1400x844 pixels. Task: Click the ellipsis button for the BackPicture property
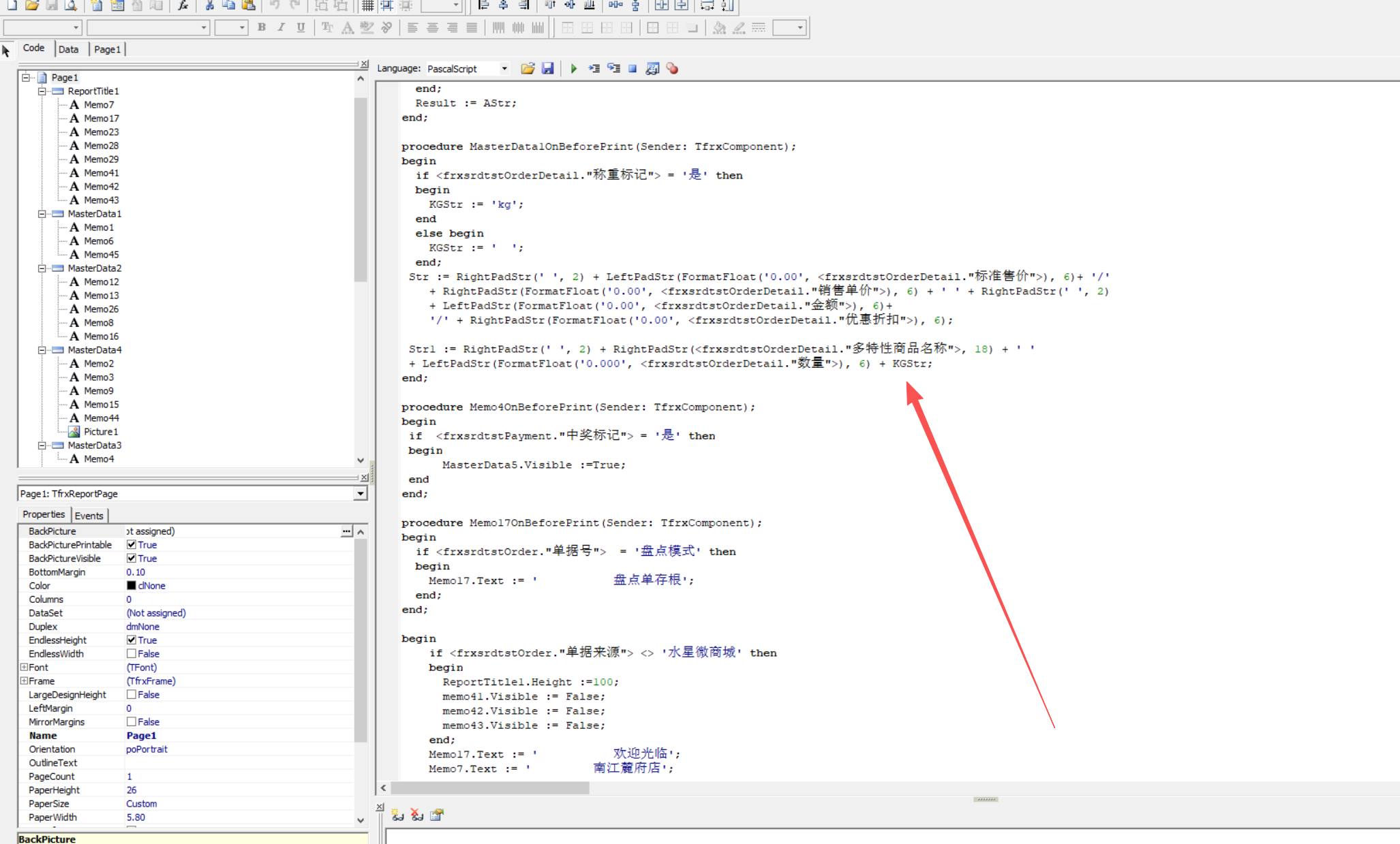coord(346,531)
